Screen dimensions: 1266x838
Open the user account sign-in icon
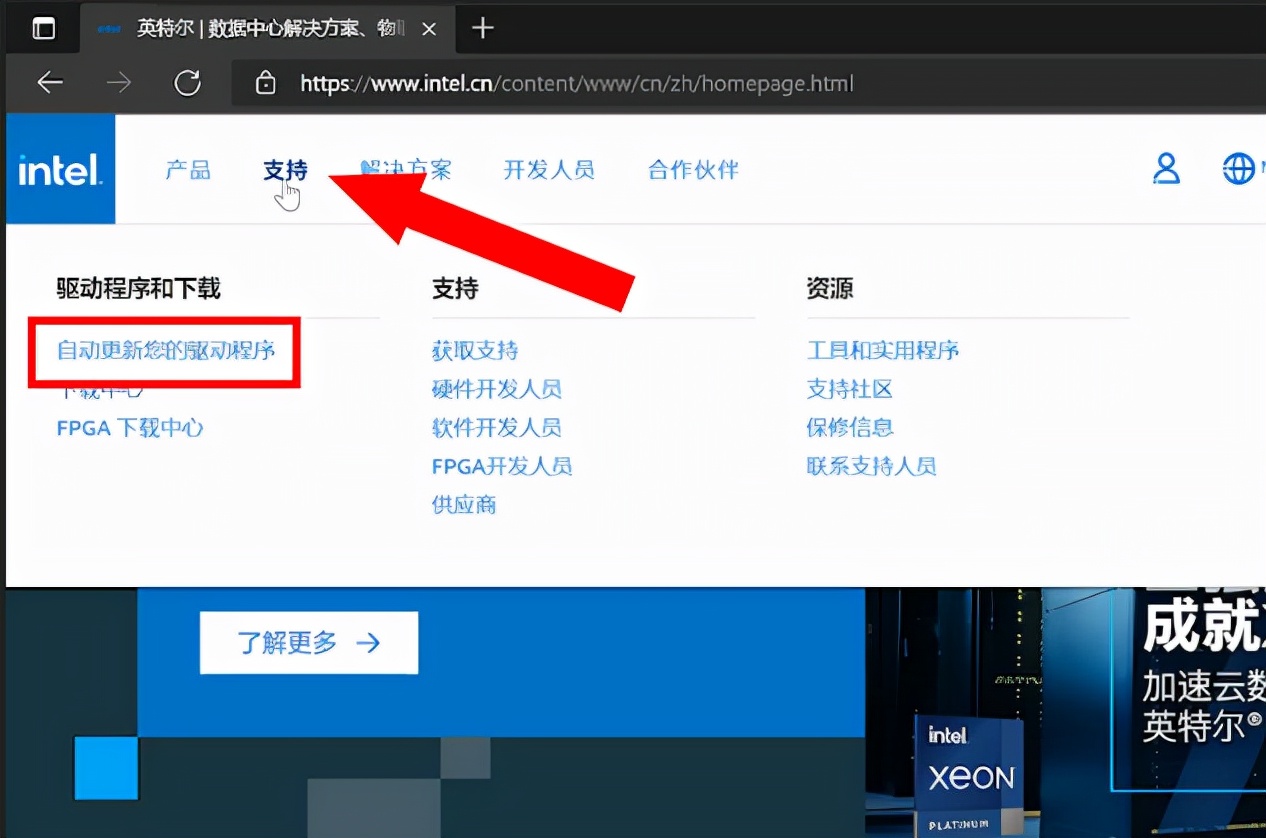click(1165, 169)
